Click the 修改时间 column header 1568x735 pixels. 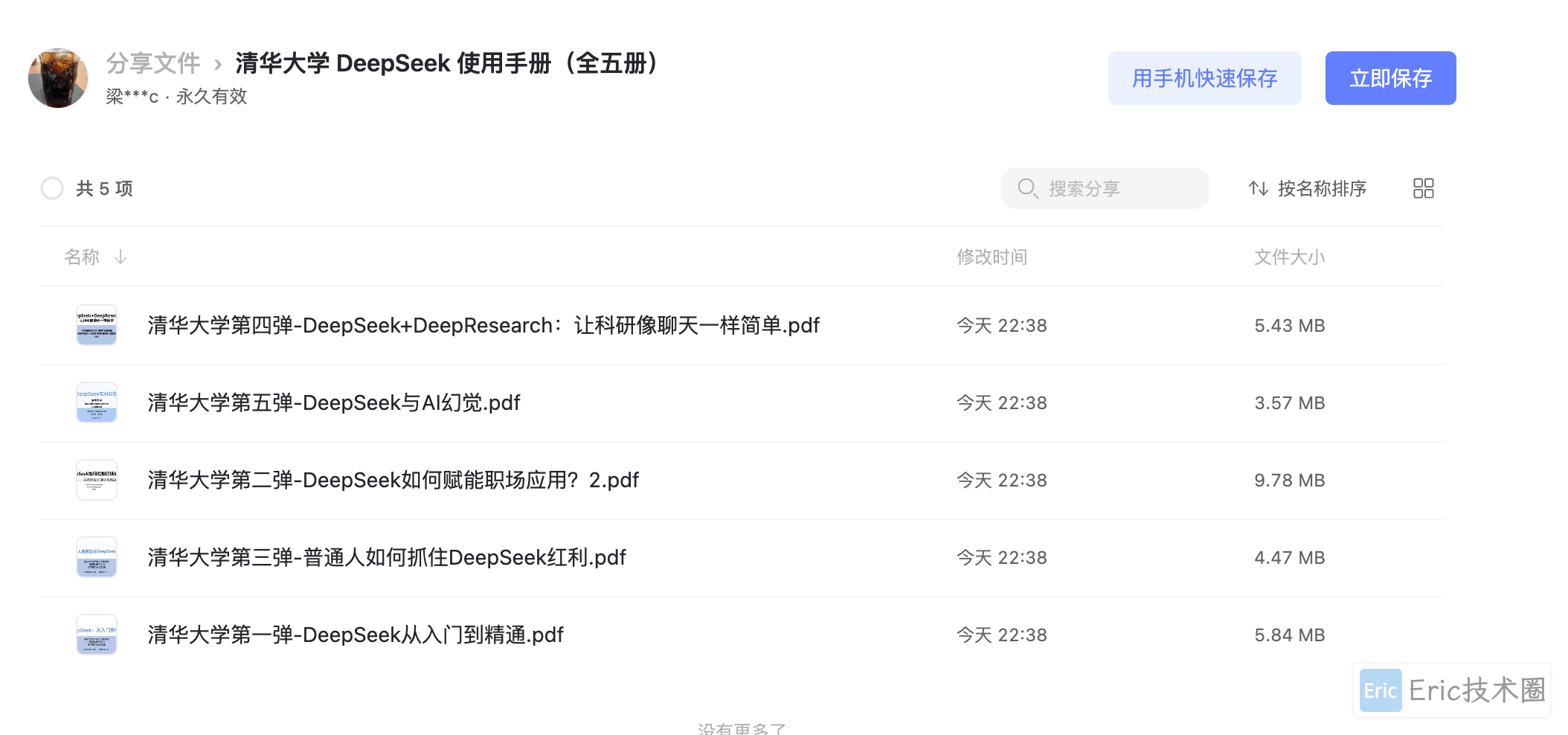click(992, 257)
